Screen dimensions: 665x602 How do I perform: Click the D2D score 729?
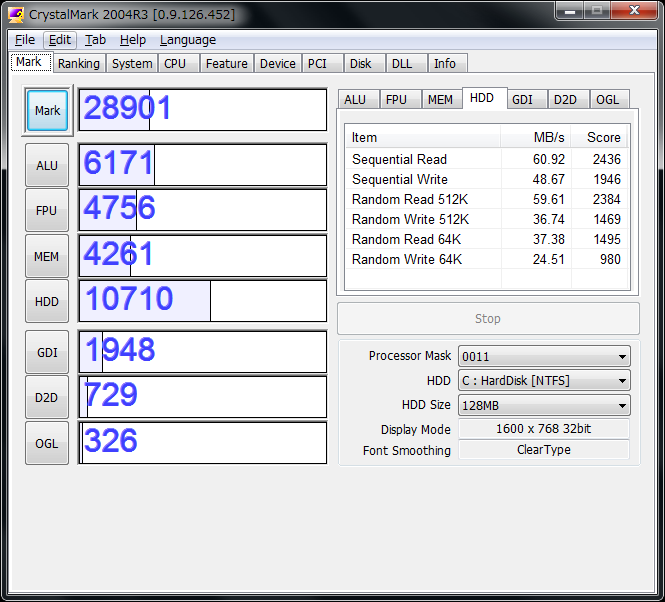pyautogui.click(x=111, y=395)
